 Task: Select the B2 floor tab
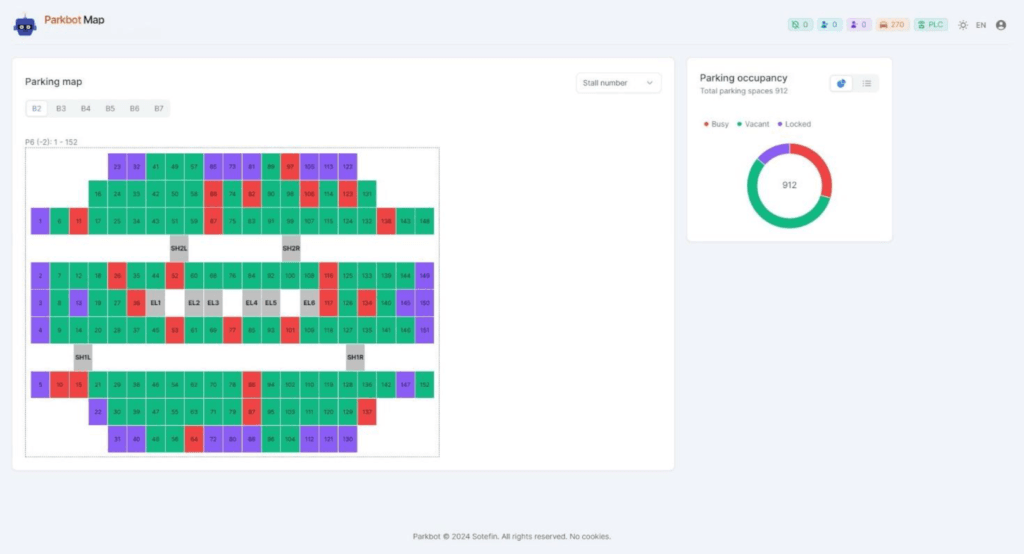(37, 108)
